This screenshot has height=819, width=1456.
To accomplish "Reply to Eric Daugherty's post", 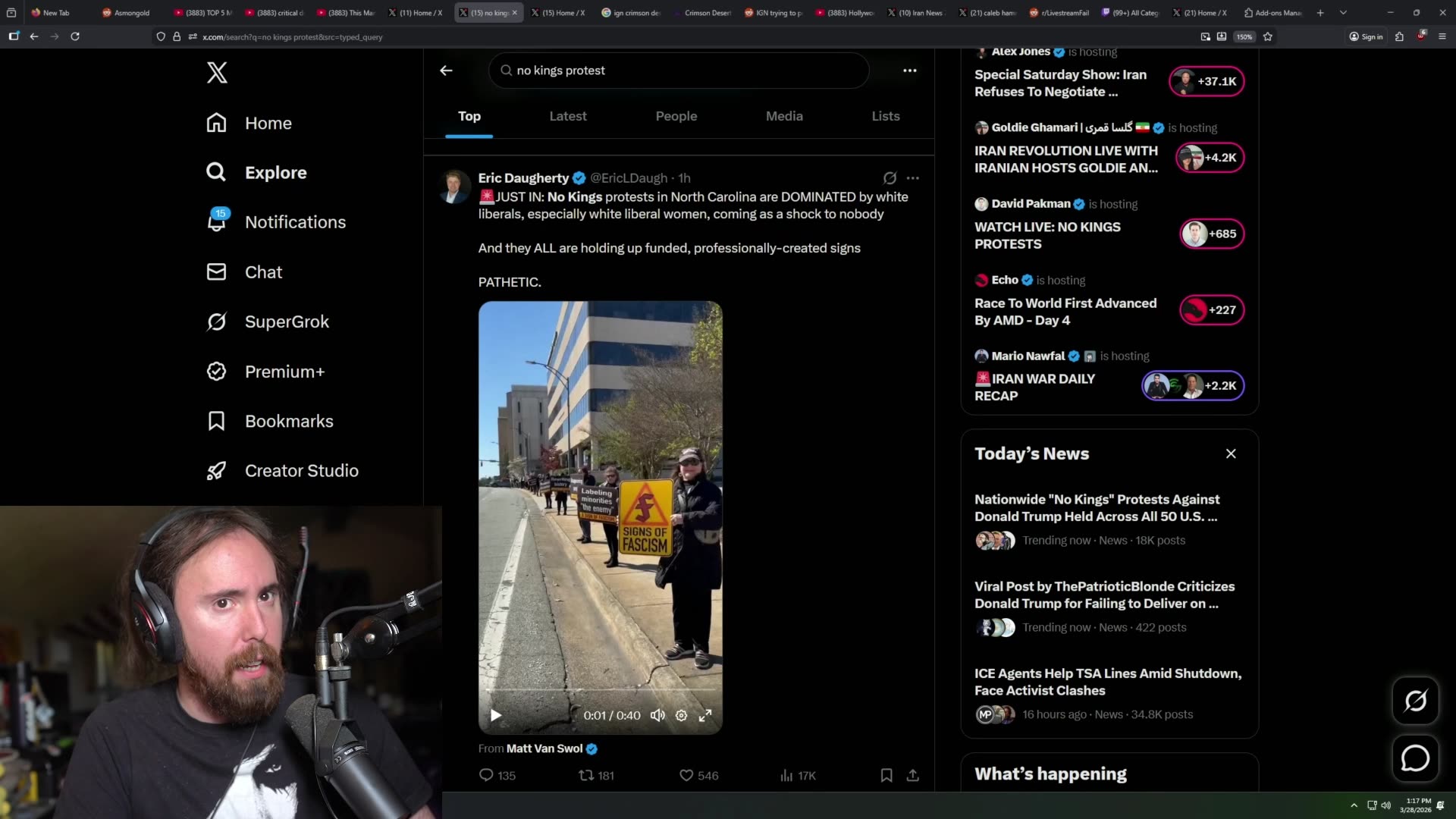I will click(x=497, y=775).
